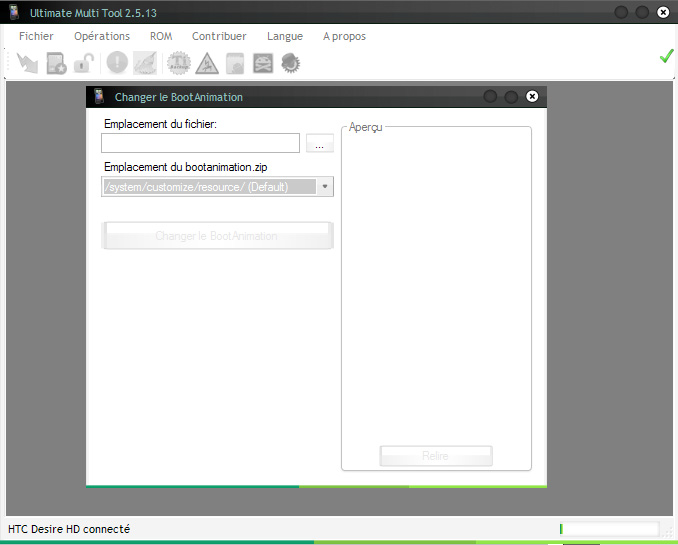
Task: Click the HTC Desire HD connecté status text
Action: (69, 529)
